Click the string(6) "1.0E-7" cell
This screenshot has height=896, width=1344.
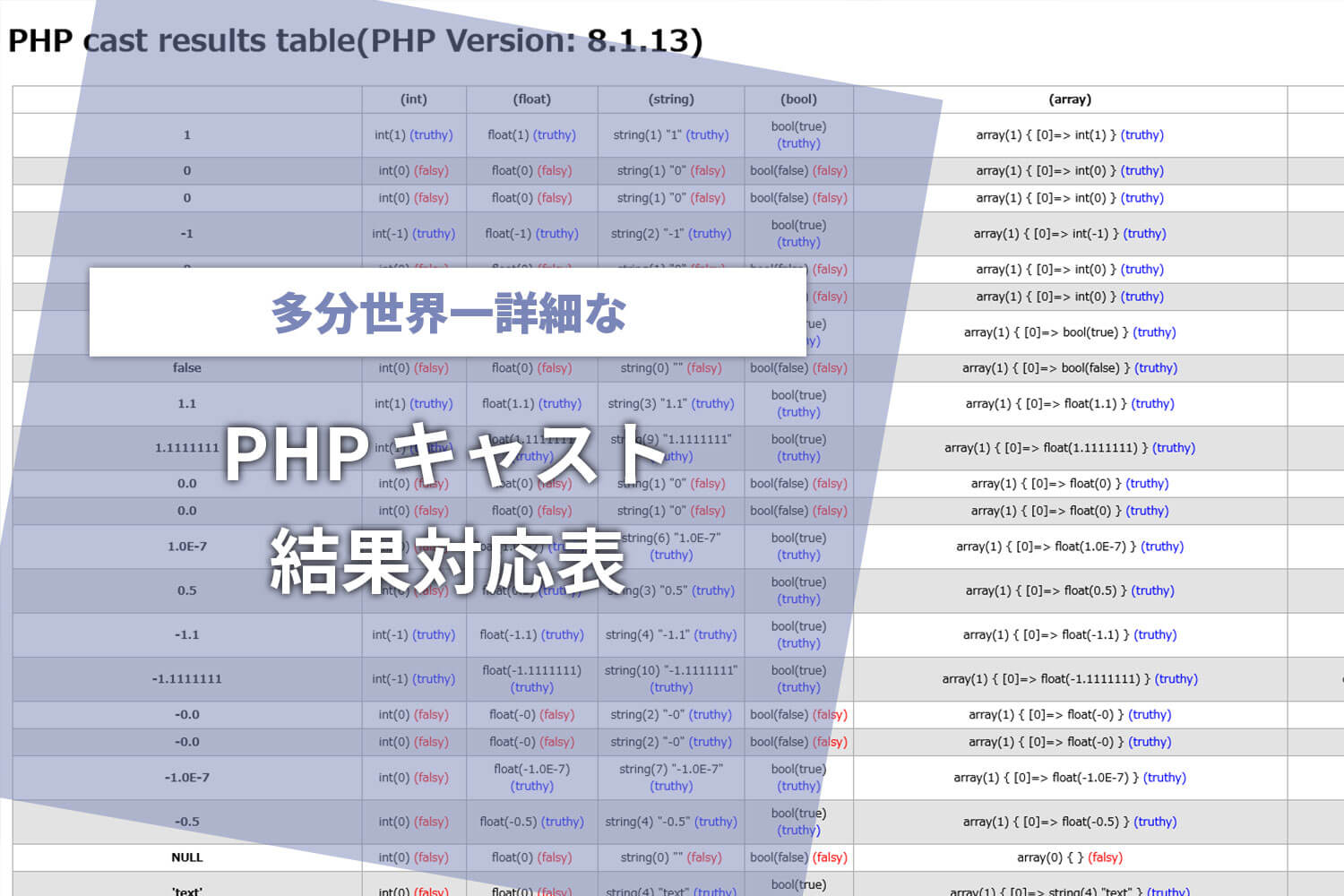tap(671, 547)
